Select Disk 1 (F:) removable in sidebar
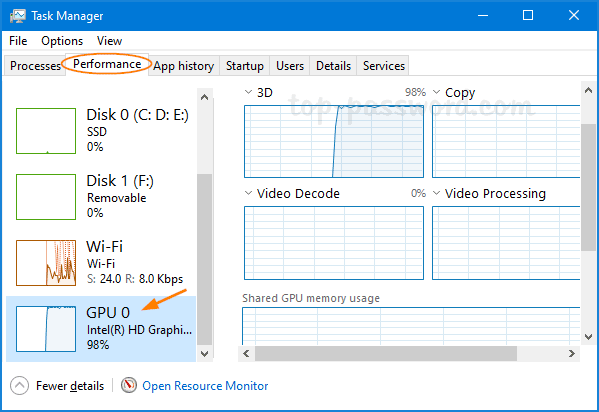599x412 pixels. tap(101, 196)
